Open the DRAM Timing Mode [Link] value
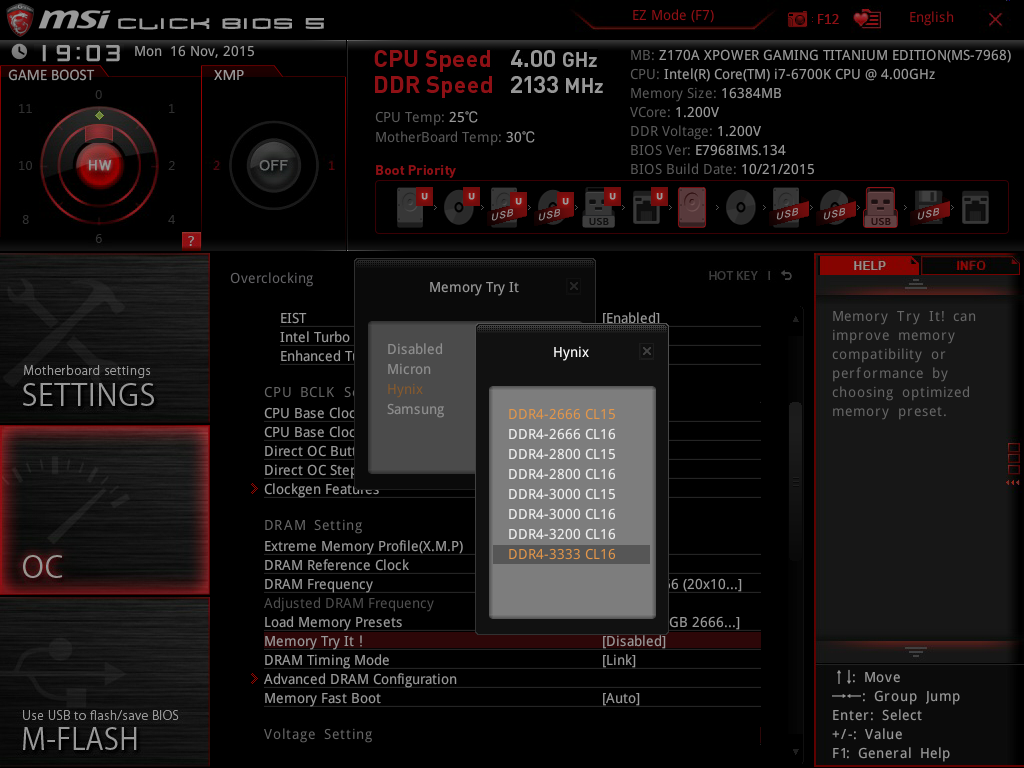The width and height of the screenshot is (1024, 768). [618, 660]
